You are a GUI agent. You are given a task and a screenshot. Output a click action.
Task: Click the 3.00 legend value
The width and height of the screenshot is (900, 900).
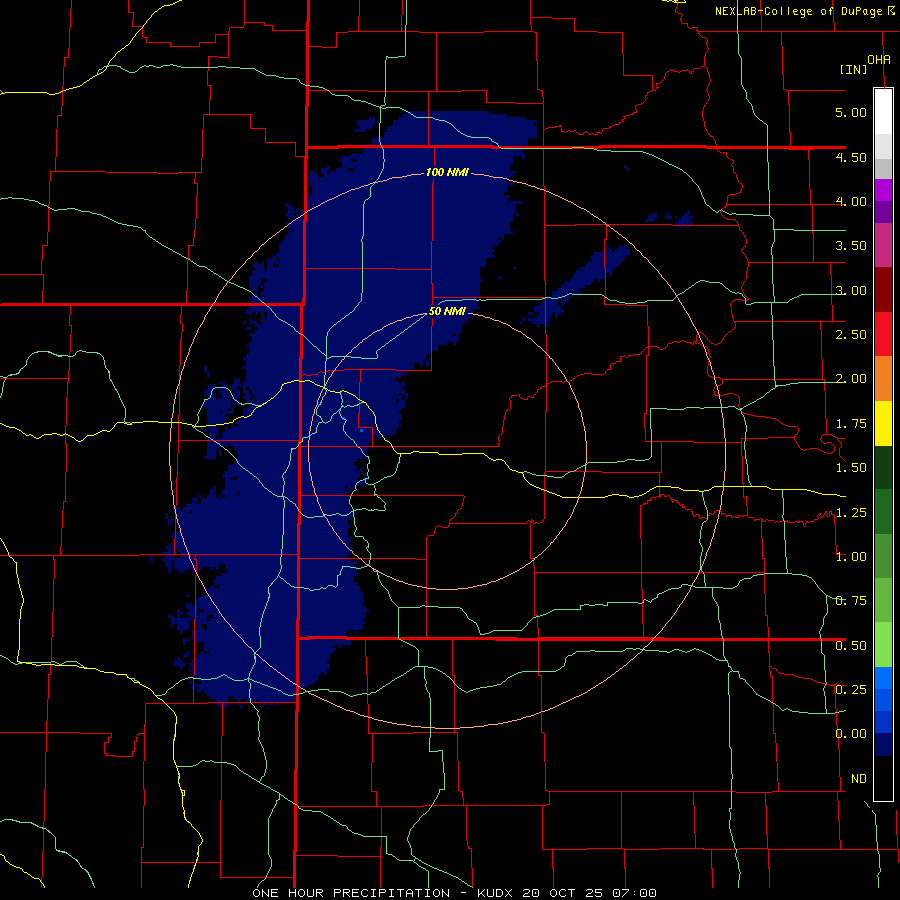(851, 290)
